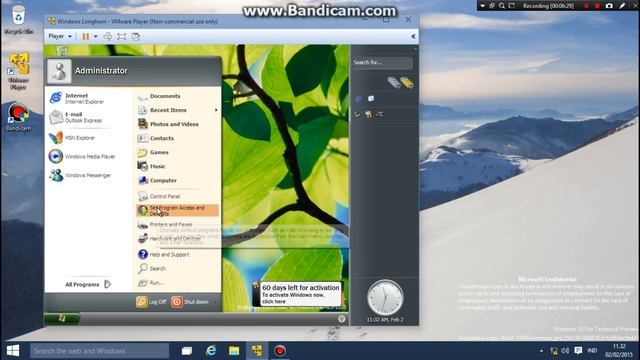Click the Shut down button
This screenshot has width=640, height=360.
tap(190, 302)
